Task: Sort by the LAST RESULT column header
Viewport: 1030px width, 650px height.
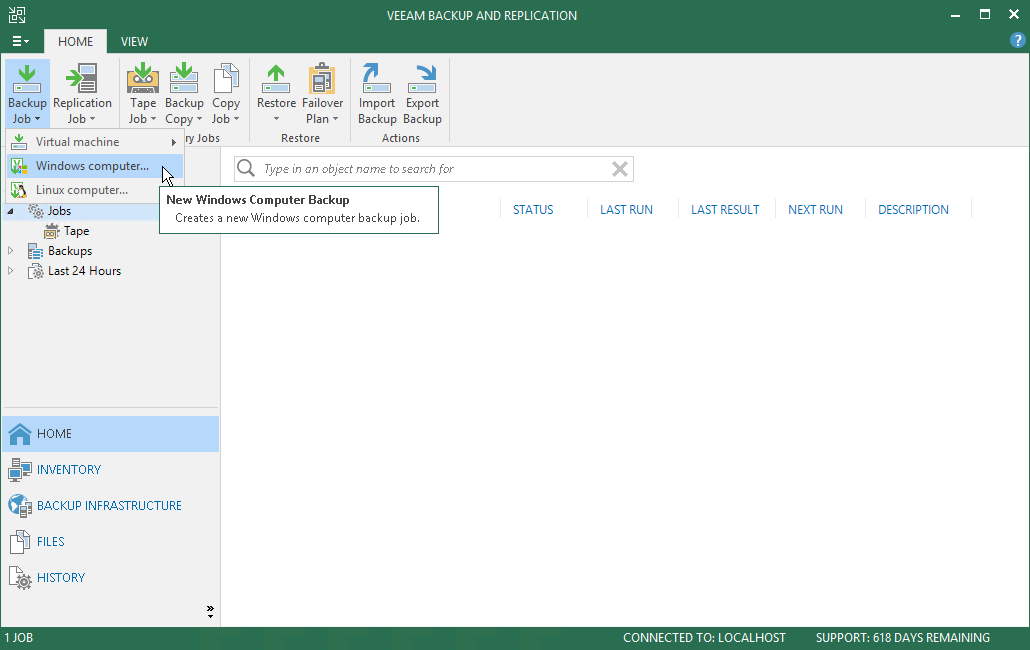Action: point(725,209)
